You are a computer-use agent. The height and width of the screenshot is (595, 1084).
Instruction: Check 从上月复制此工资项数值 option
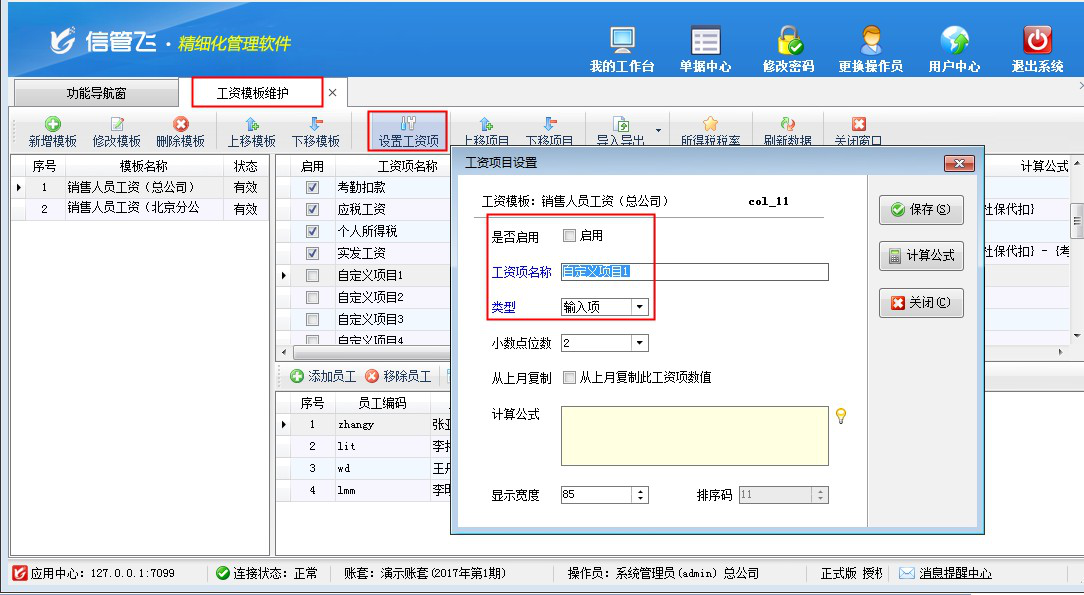tap(569, 378)
